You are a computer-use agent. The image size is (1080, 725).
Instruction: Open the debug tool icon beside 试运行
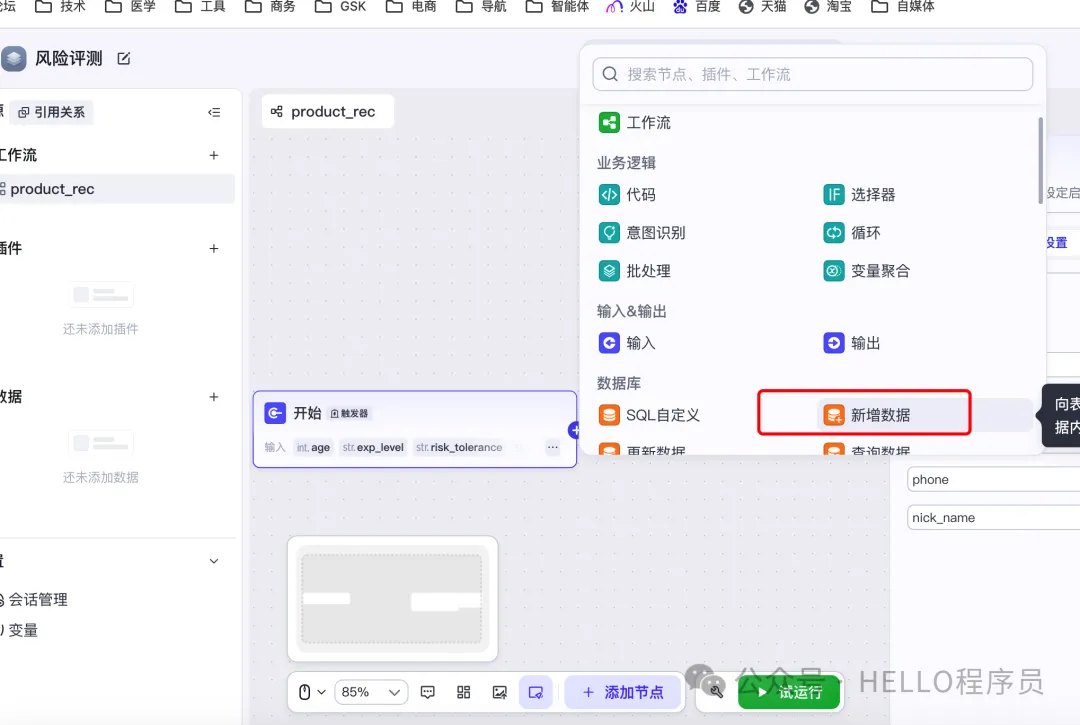(716, 692)
